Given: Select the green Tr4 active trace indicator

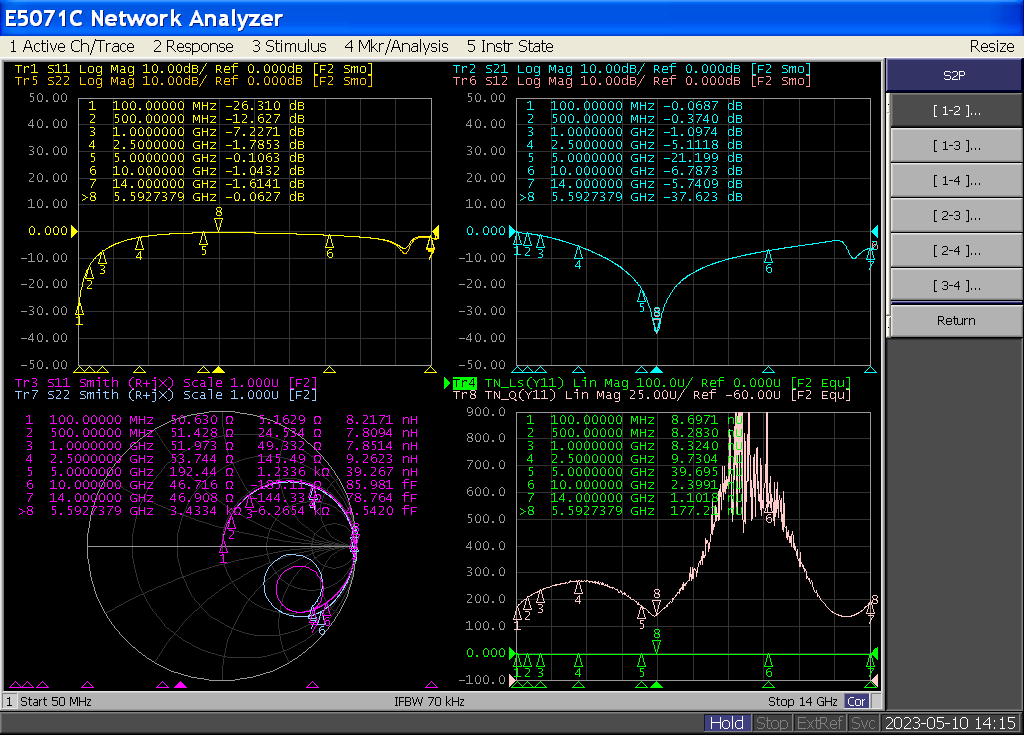Looking at the screenshot, I should pos(463,383).
